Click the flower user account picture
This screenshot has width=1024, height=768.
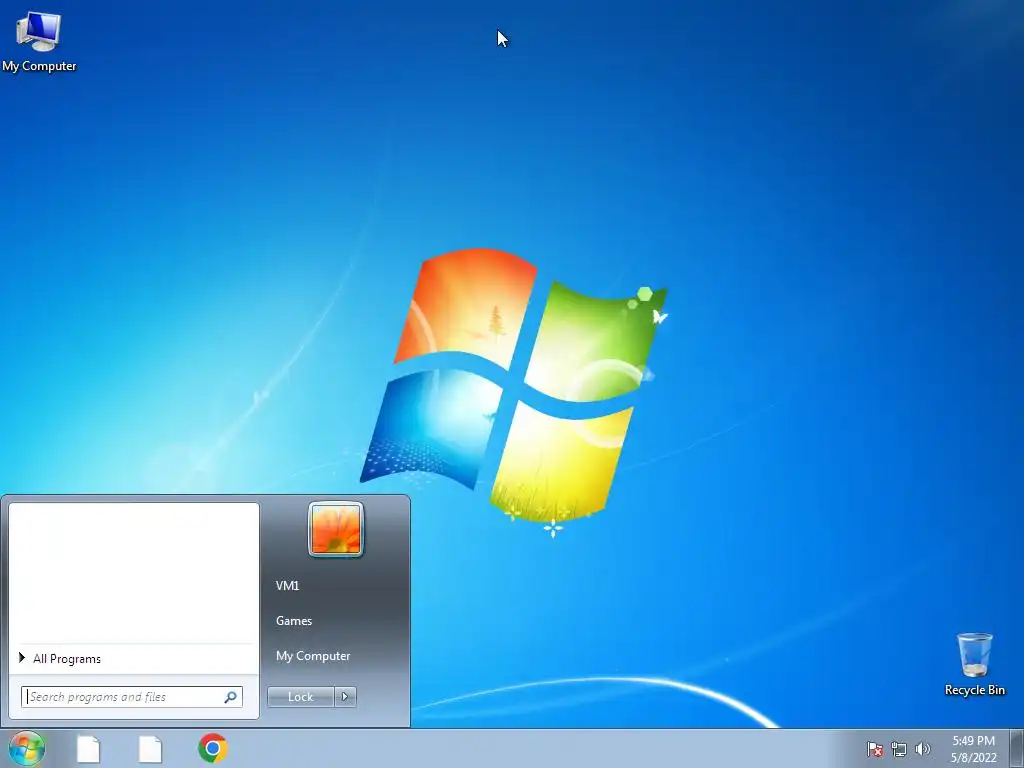(336, 530)
